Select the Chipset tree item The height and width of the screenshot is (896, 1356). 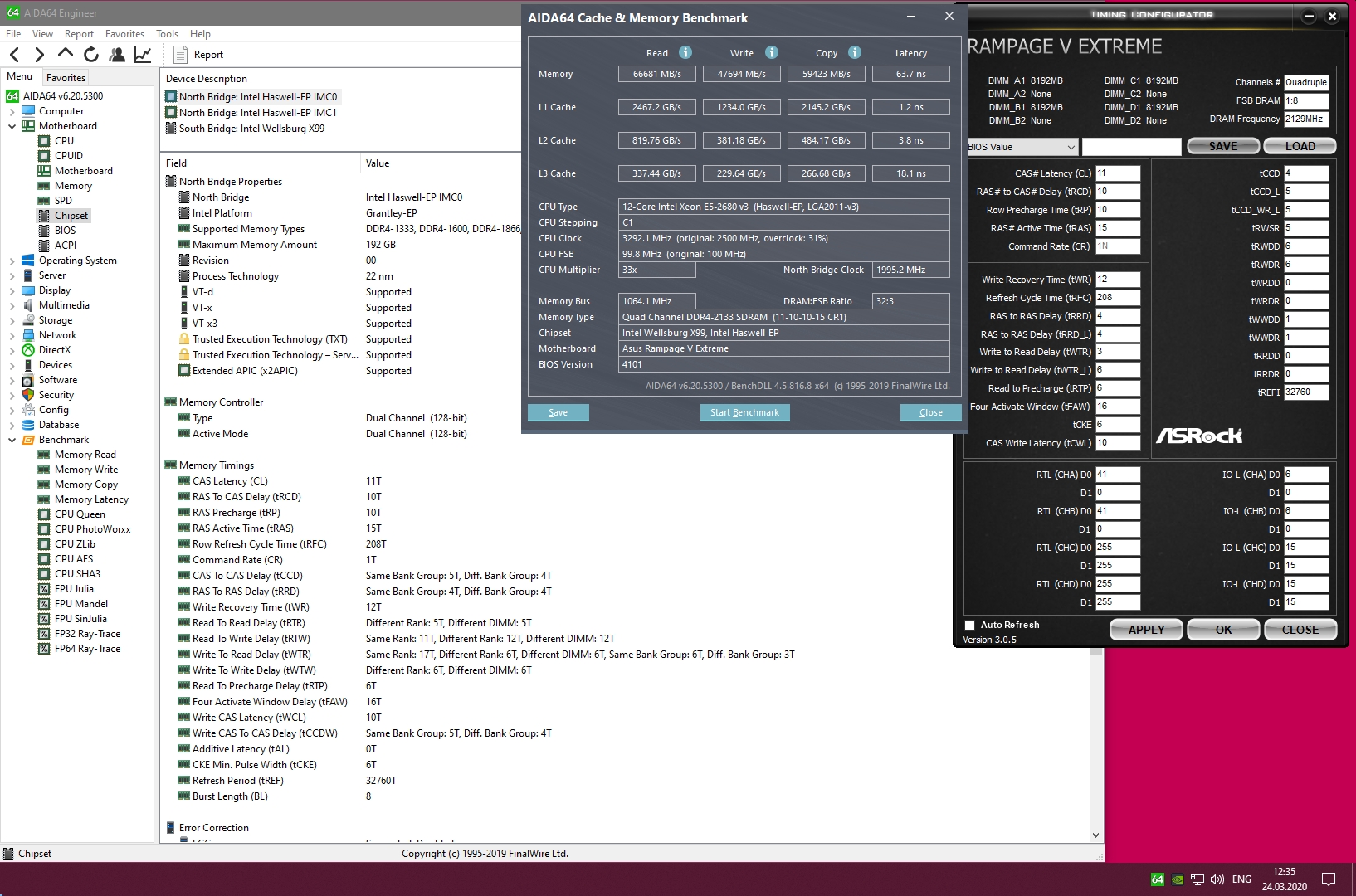click(x=71, y=216)
